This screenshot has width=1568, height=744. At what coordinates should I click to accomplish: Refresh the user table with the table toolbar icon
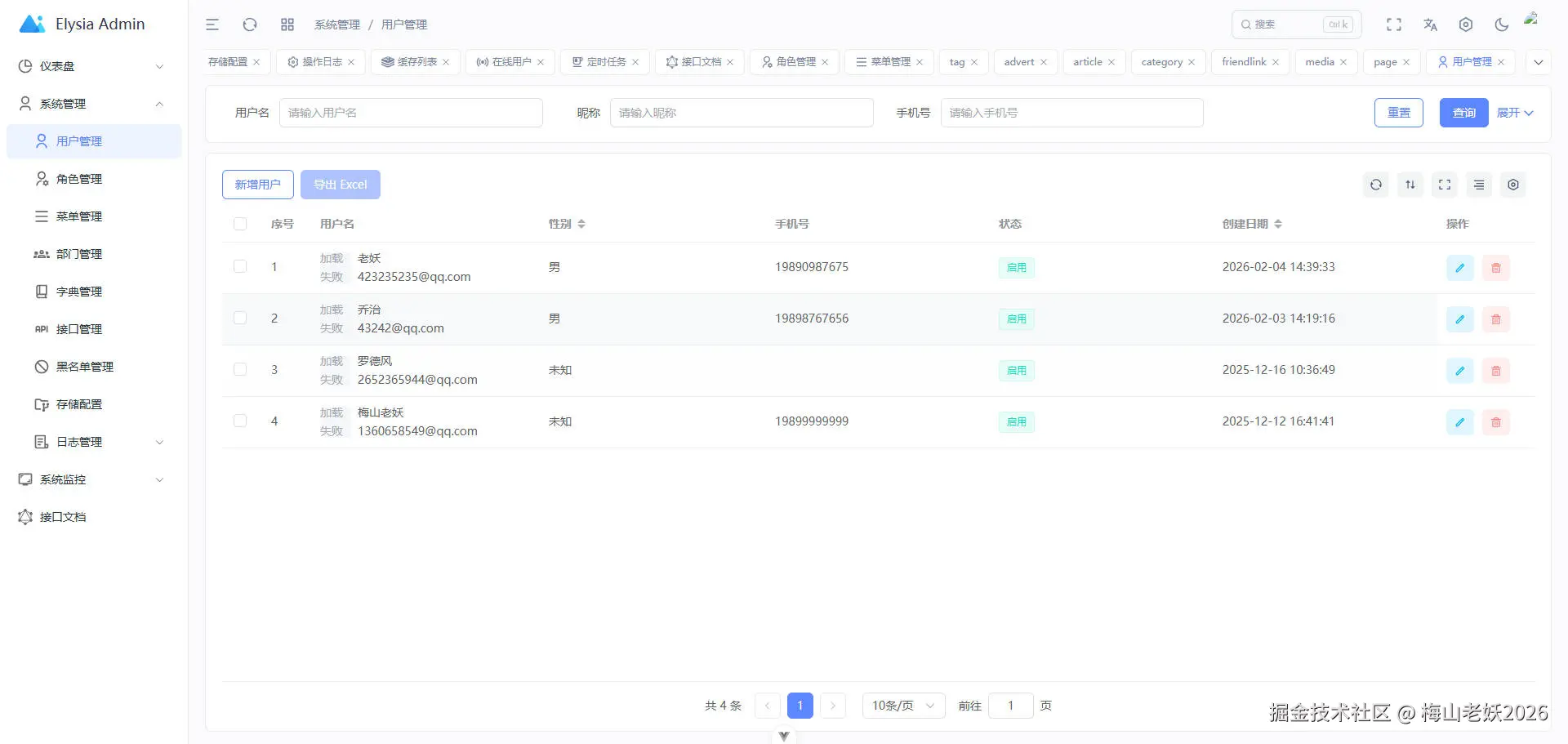(x=1376, y=185)
